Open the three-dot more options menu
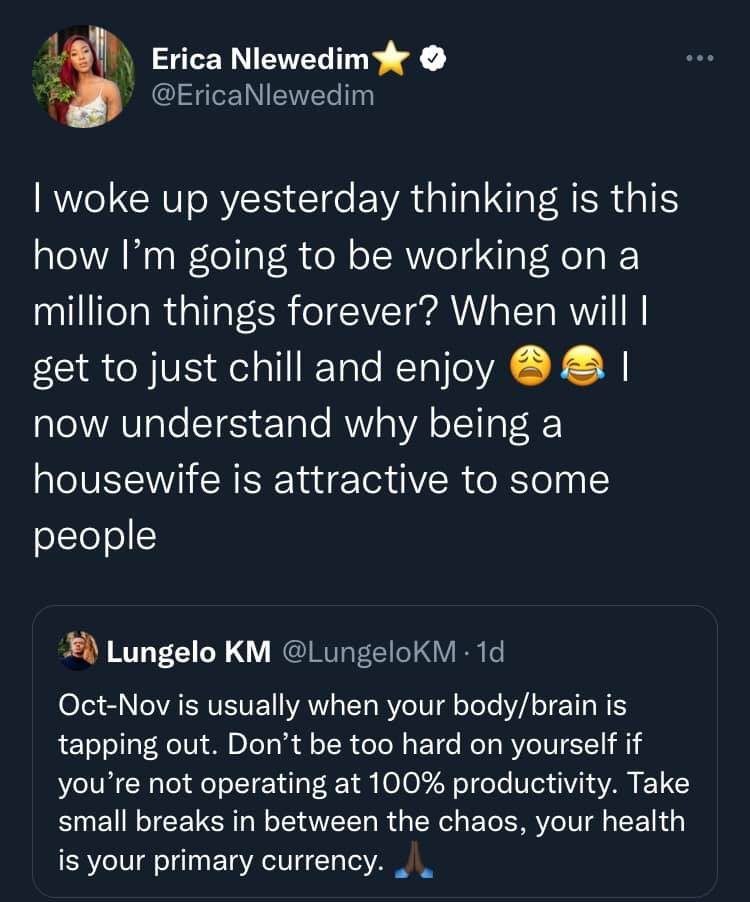The image size is (750, 902). coord(700,58)
